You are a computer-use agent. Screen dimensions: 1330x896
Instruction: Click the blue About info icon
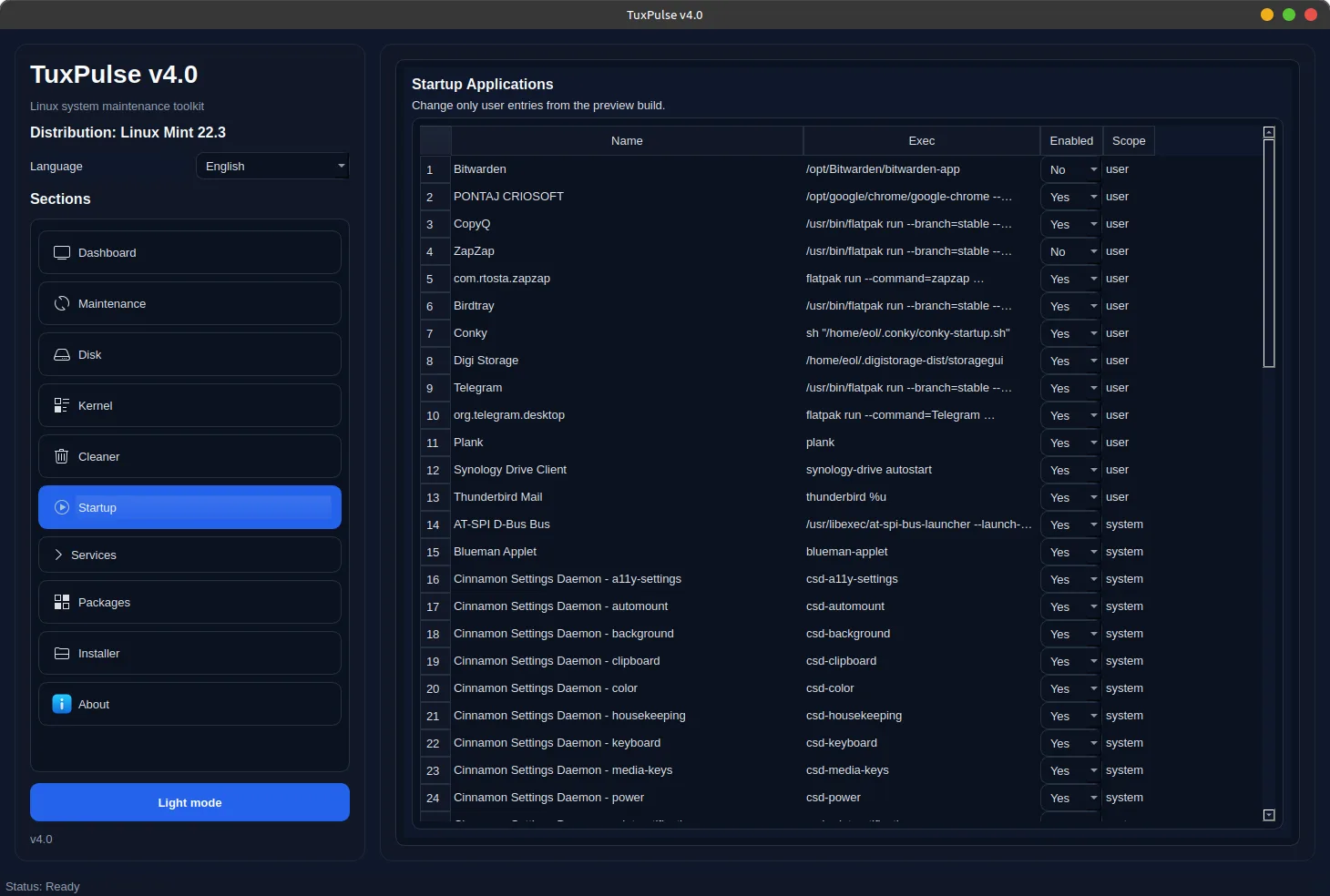62,704
